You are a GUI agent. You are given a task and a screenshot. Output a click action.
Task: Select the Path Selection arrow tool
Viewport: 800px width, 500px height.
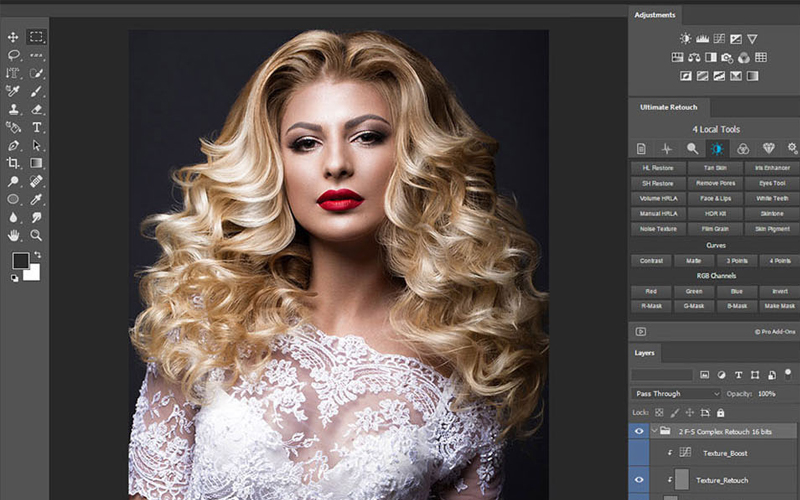36,145
